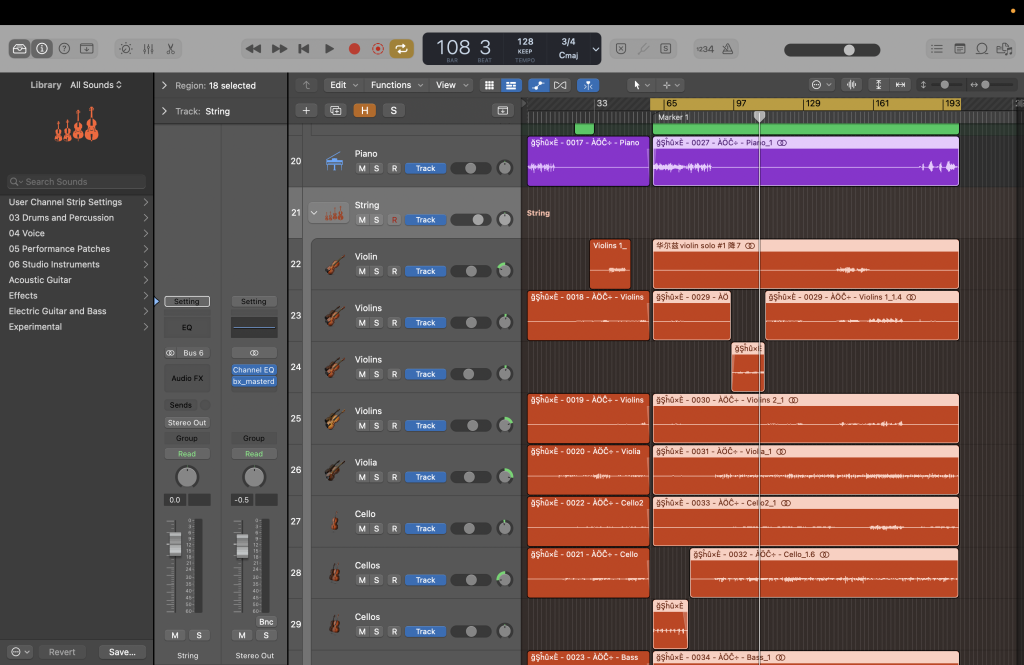The width and height of the screenshot is (1024, 665).
Task: Expand the Track inspector disclosure triangle
Action: pyautogui.click(x=164, y=111)
